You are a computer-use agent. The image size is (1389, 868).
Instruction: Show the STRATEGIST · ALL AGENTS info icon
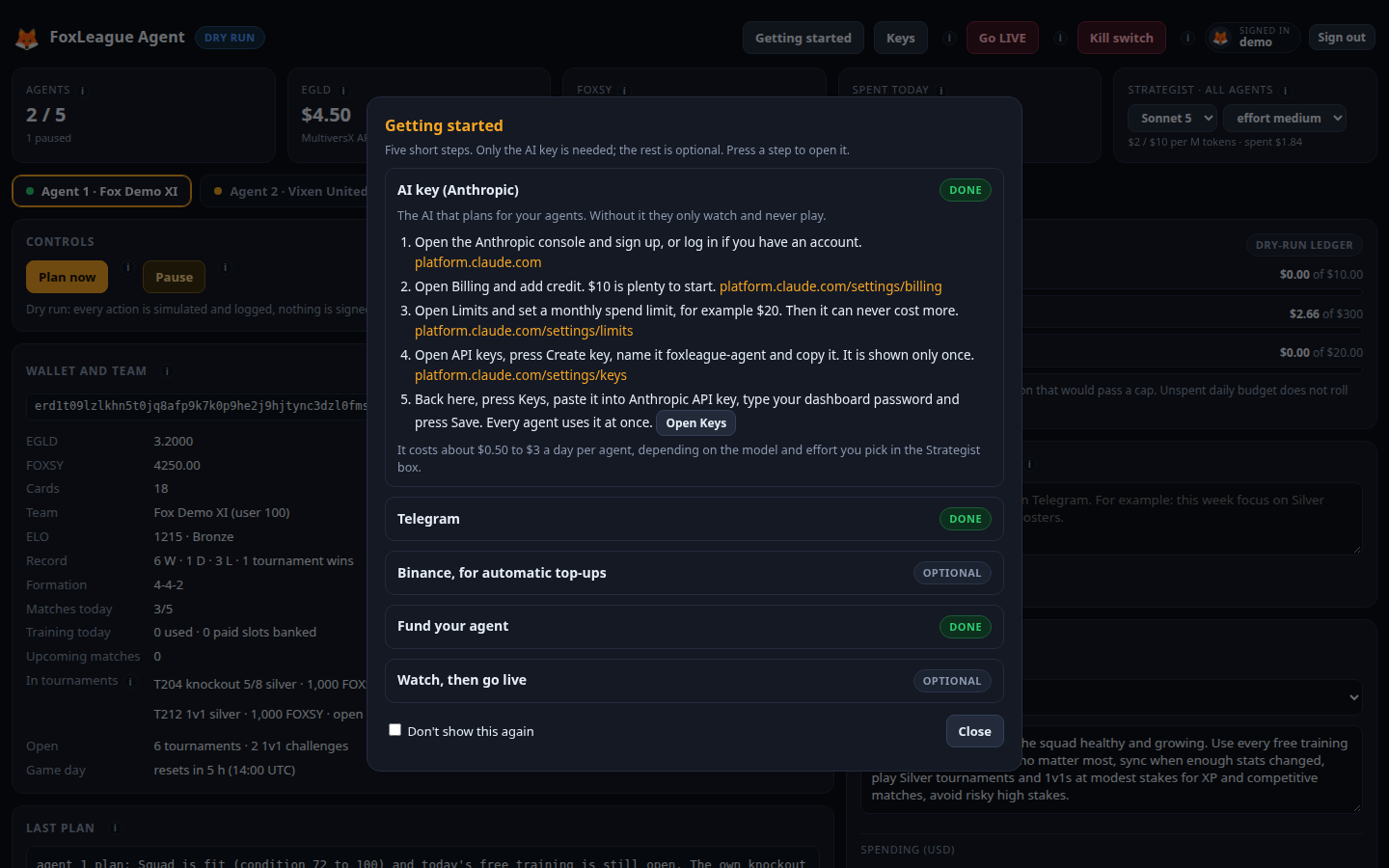pos(1285,91)
